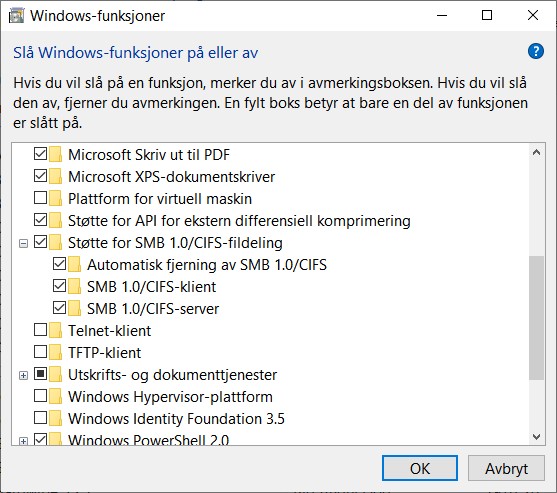Select Automatisk fjerning av SMB 1.0/CIFS item
Viewport: 557px width, 493px height.
207,265
